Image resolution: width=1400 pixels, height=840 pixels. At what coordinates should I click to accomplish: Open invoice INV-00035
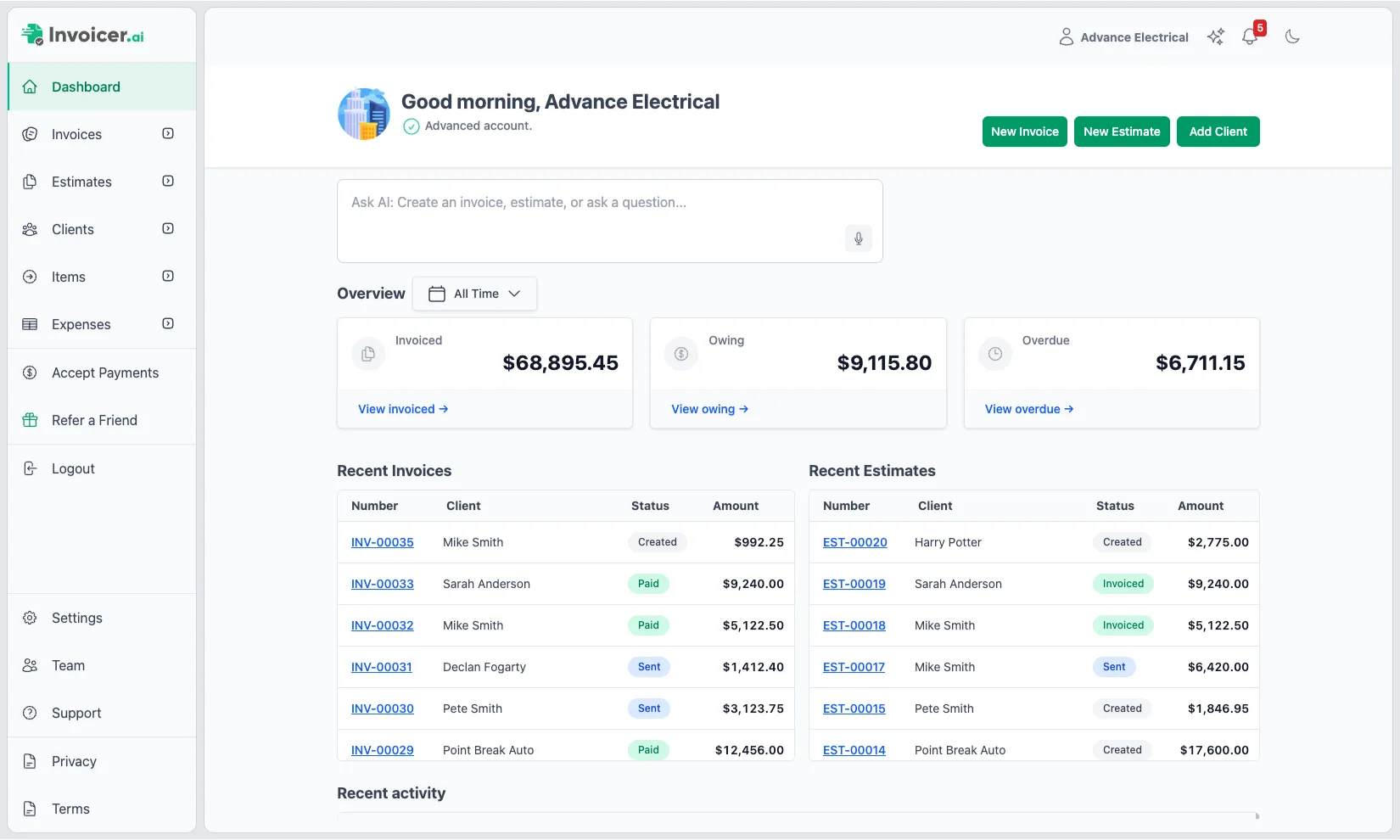(x=383, y=542)
